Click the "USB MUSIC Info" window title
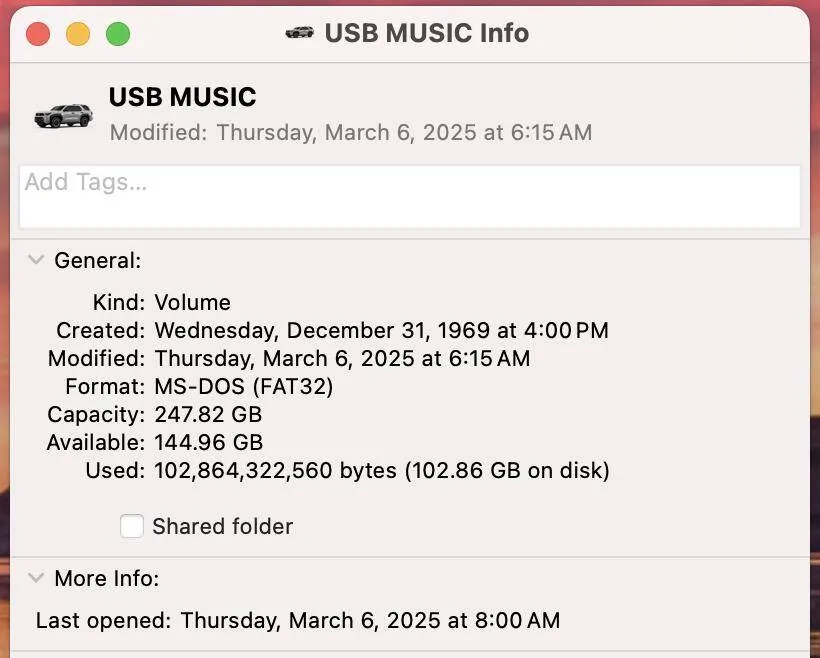Screen dimensions: 820x658 pos(426,33)
